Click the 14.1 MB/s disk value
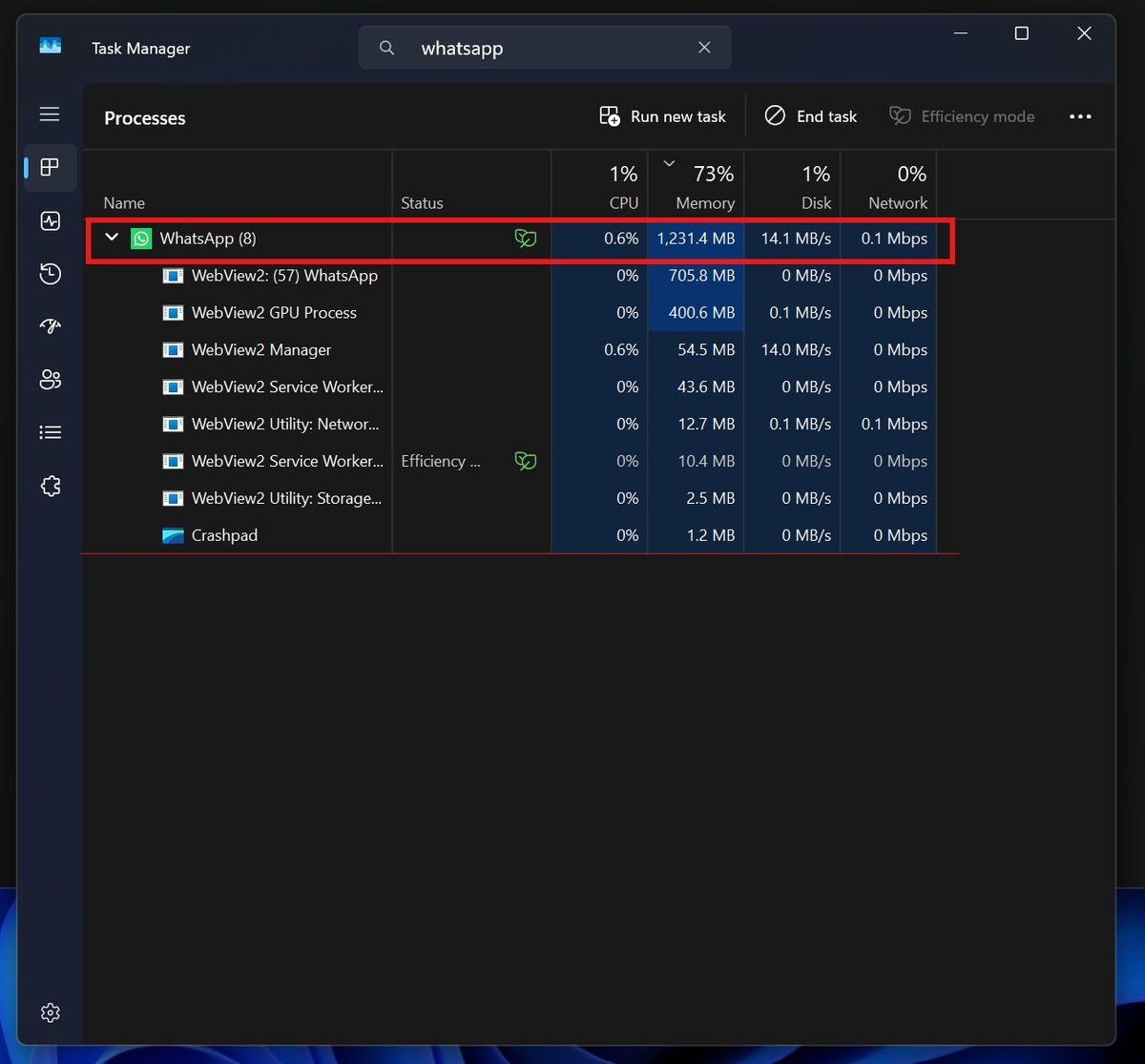The image size is (1145, 1064). tap(796, 239)
